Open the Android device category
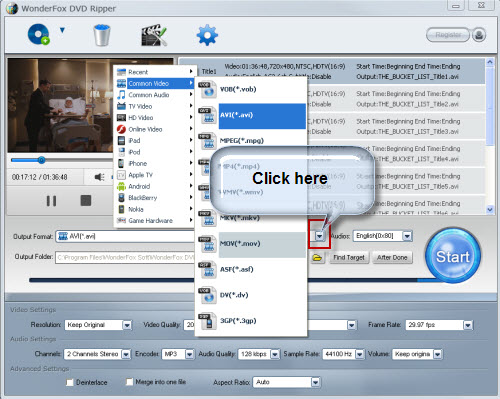 pos(155,186)
